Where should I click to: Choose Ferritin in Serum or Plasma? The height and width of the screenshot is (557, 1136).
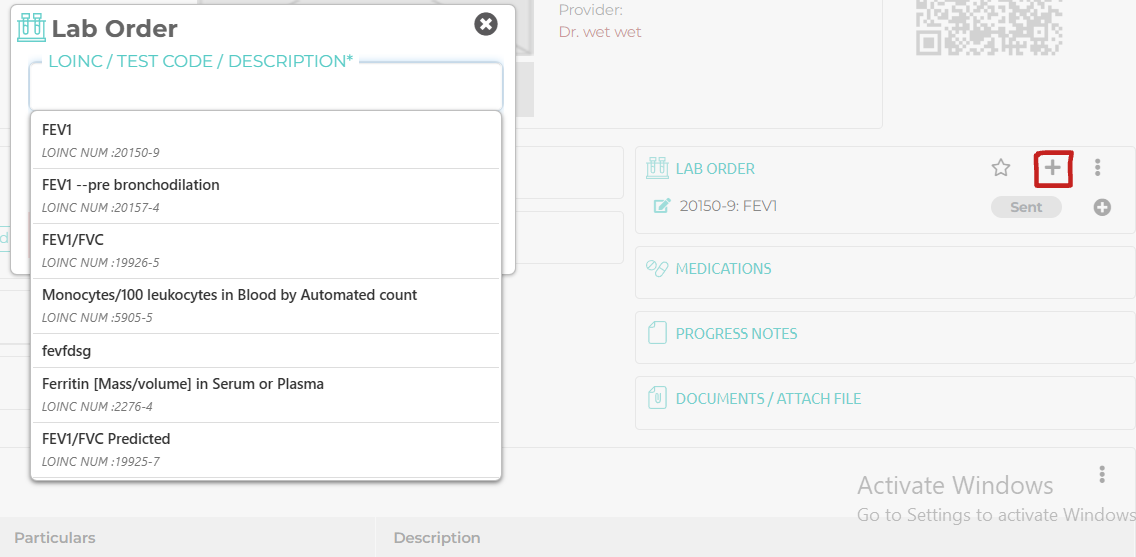pyautogui.click(x=265, y=395)
